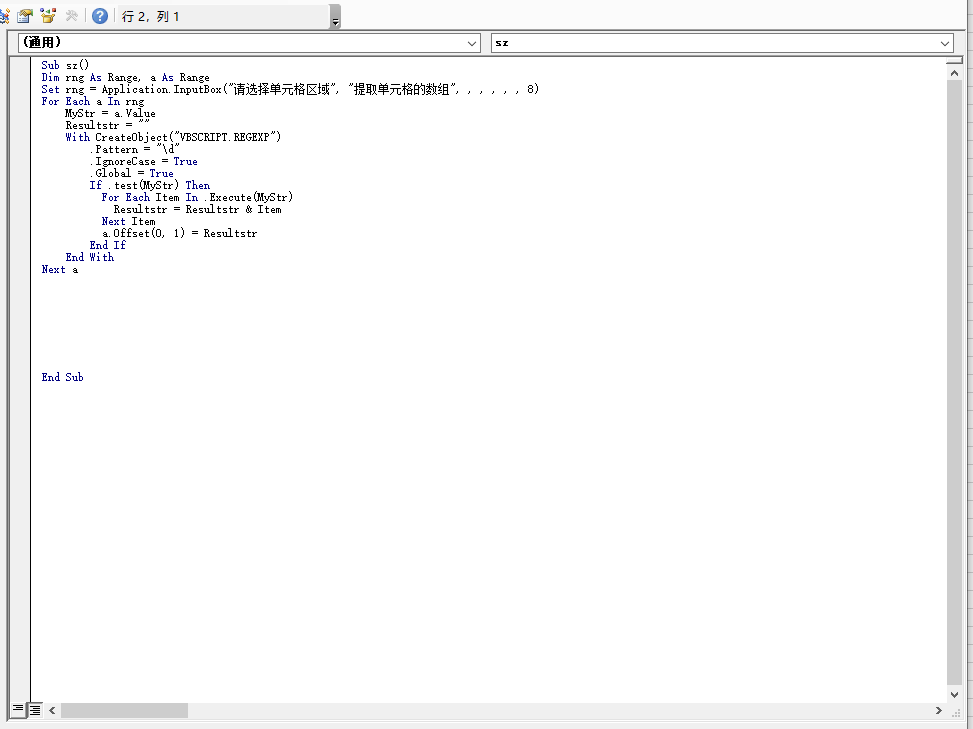Switch to Full Module View button
973x729 pixels.
(x=34, y=710)
